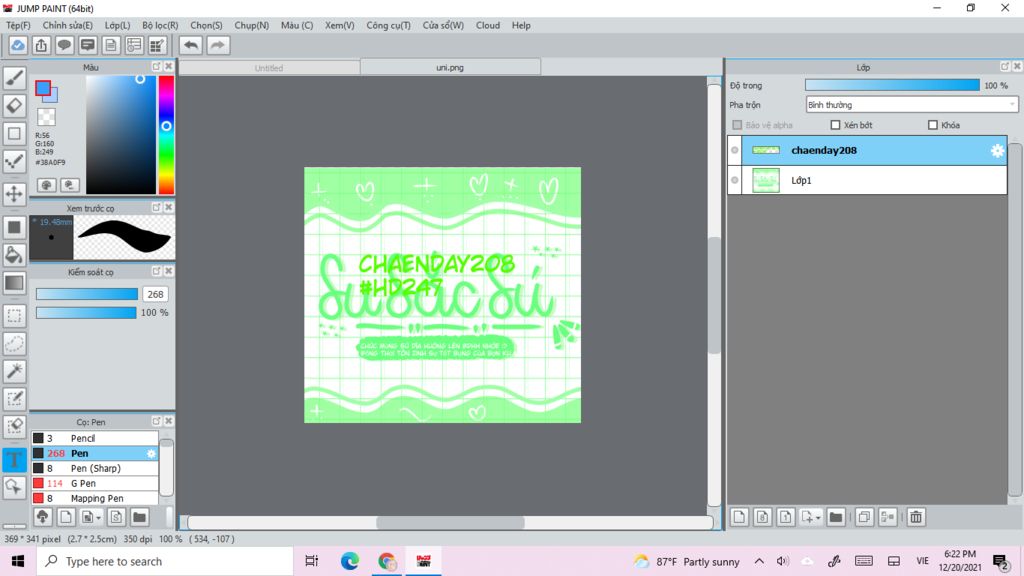Image resolution: width=1024 pixels, height=576 pixels.
Task: Select the Magic Wand tool
Action: 14,371
